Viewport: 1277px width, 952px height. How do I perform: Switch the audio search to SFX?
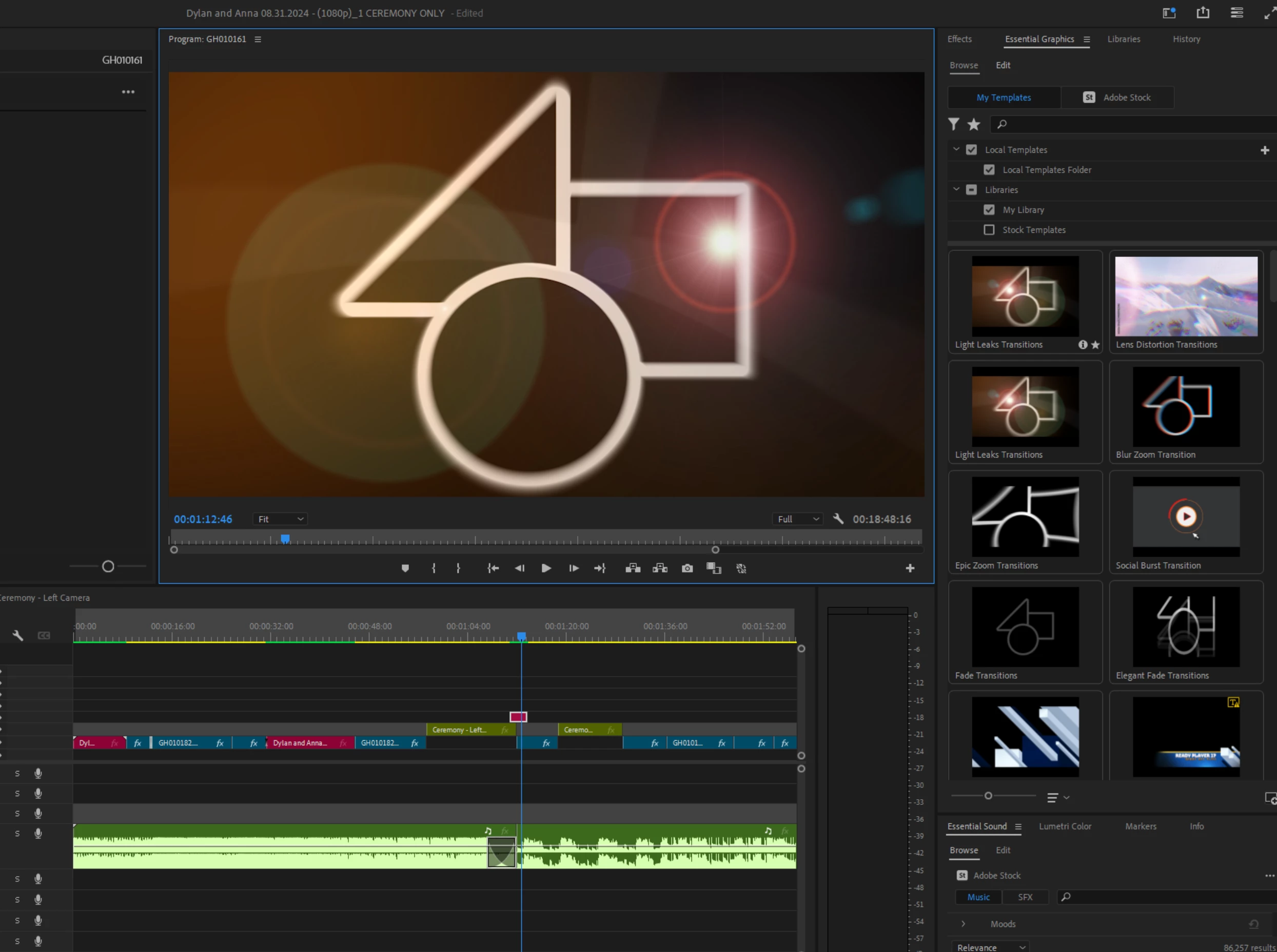click(x=1025, y=897)
